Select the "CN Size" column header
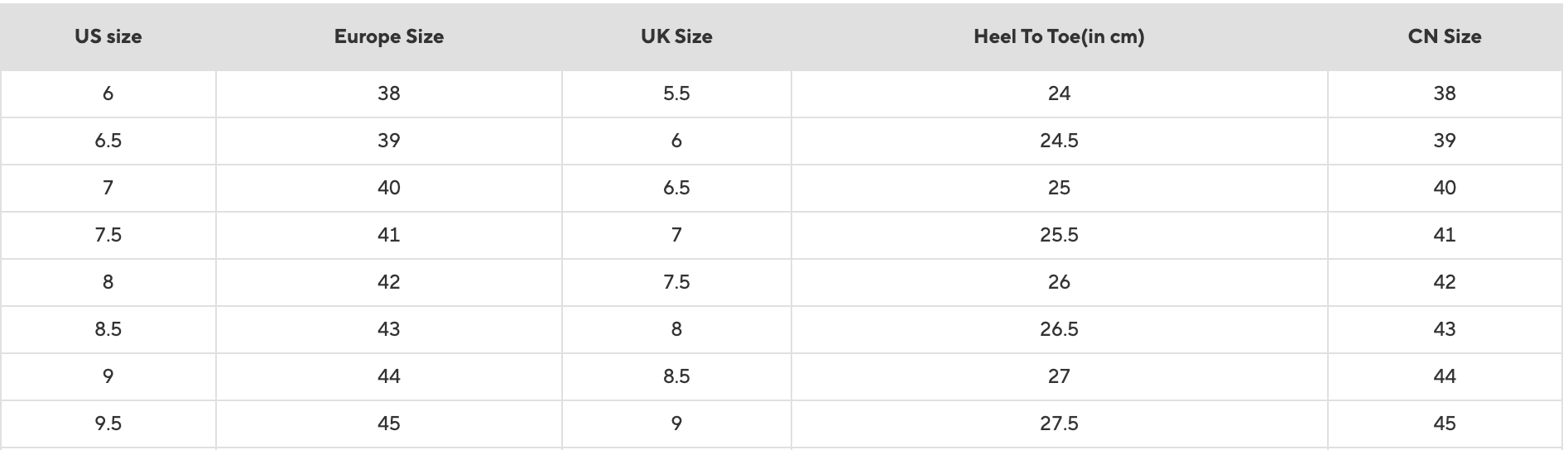Image resolution: width=1568 pixels, height=450 pixels. tap(1444, 36)
